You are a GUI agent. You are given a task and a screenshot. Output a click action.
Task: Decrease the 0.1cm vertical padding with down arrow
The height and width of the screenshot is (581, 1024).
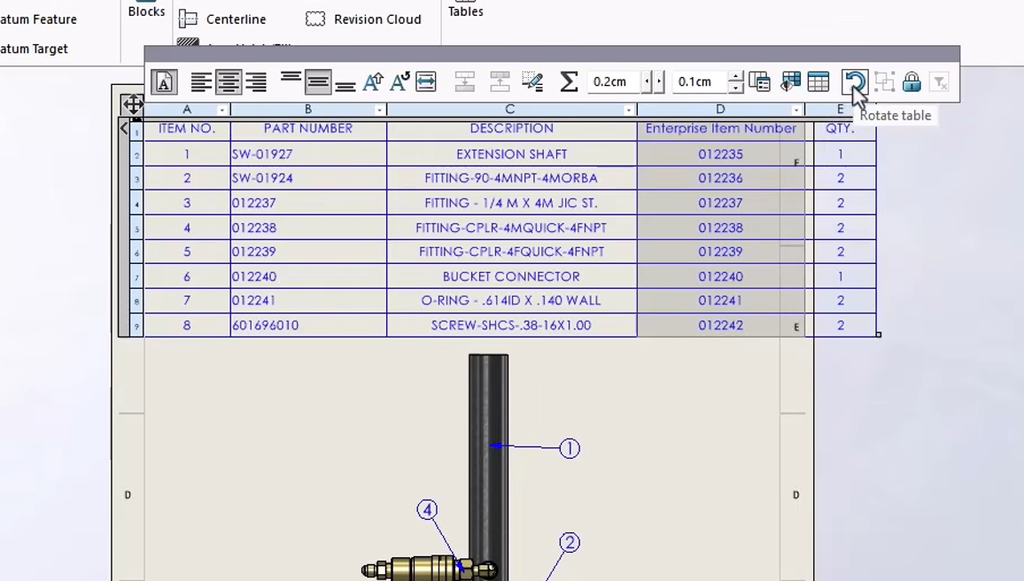pyautogui.click(x=736, y=87)
